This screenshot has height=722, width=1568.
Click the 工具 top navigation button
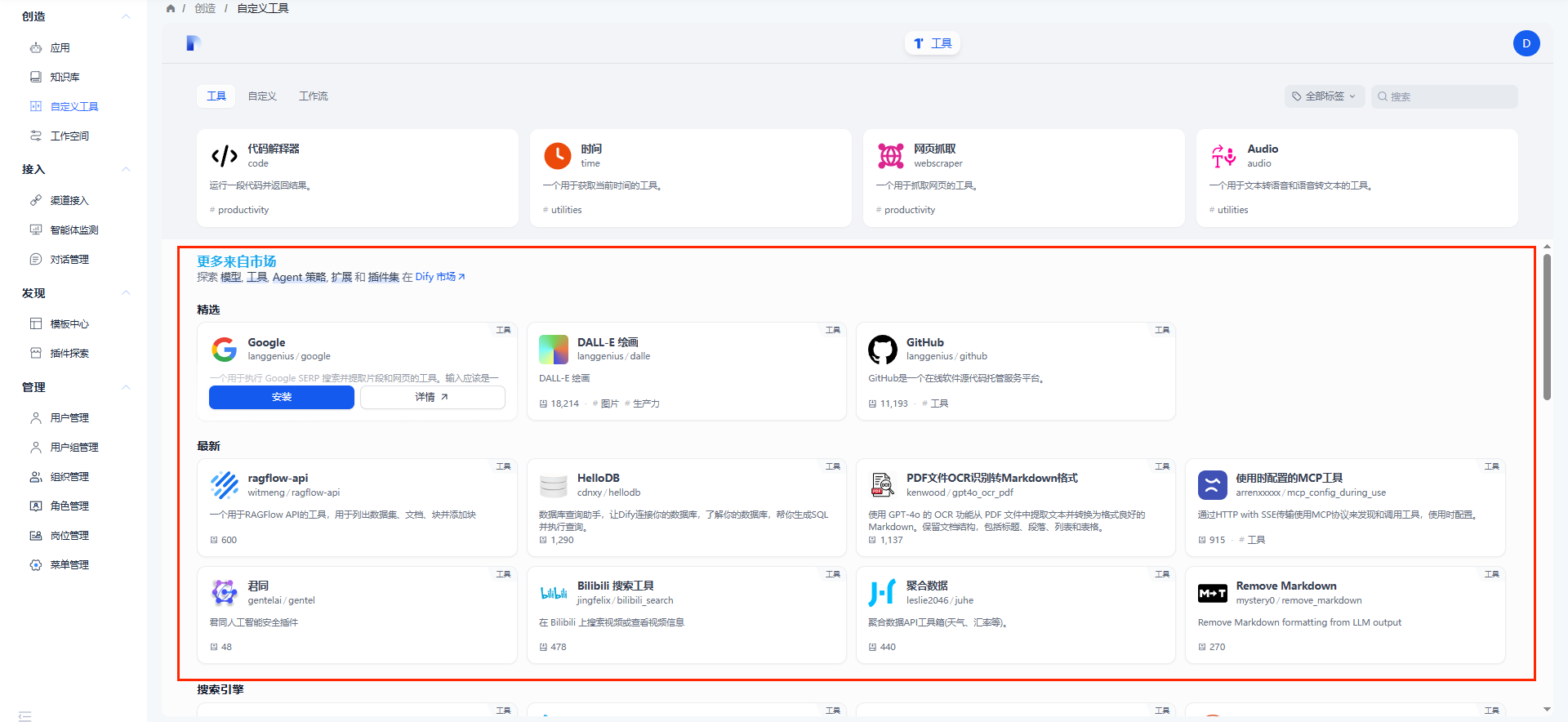[x=933, y=43]
